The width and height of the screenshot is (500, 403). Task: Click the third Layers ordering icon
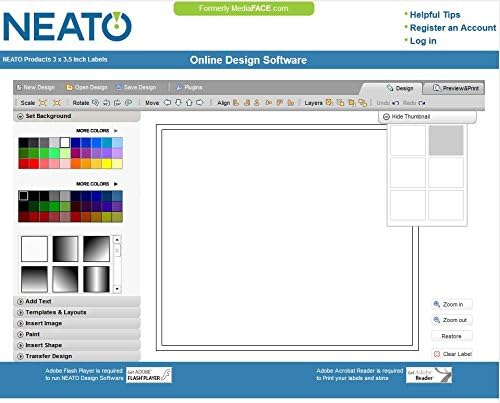click(x=351, y=103)
